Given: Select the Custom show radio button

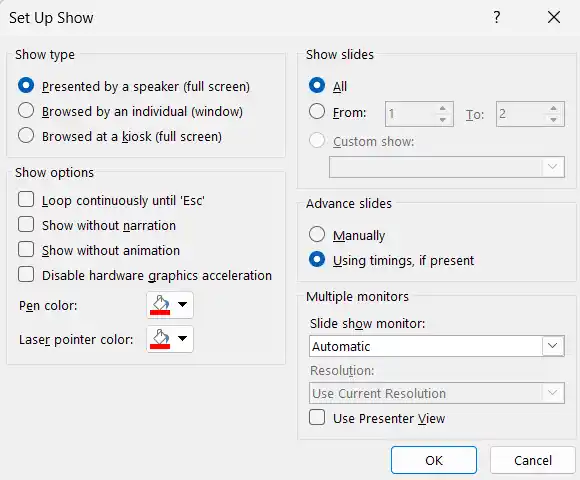Looking at the screenshot, I should 317,141.
